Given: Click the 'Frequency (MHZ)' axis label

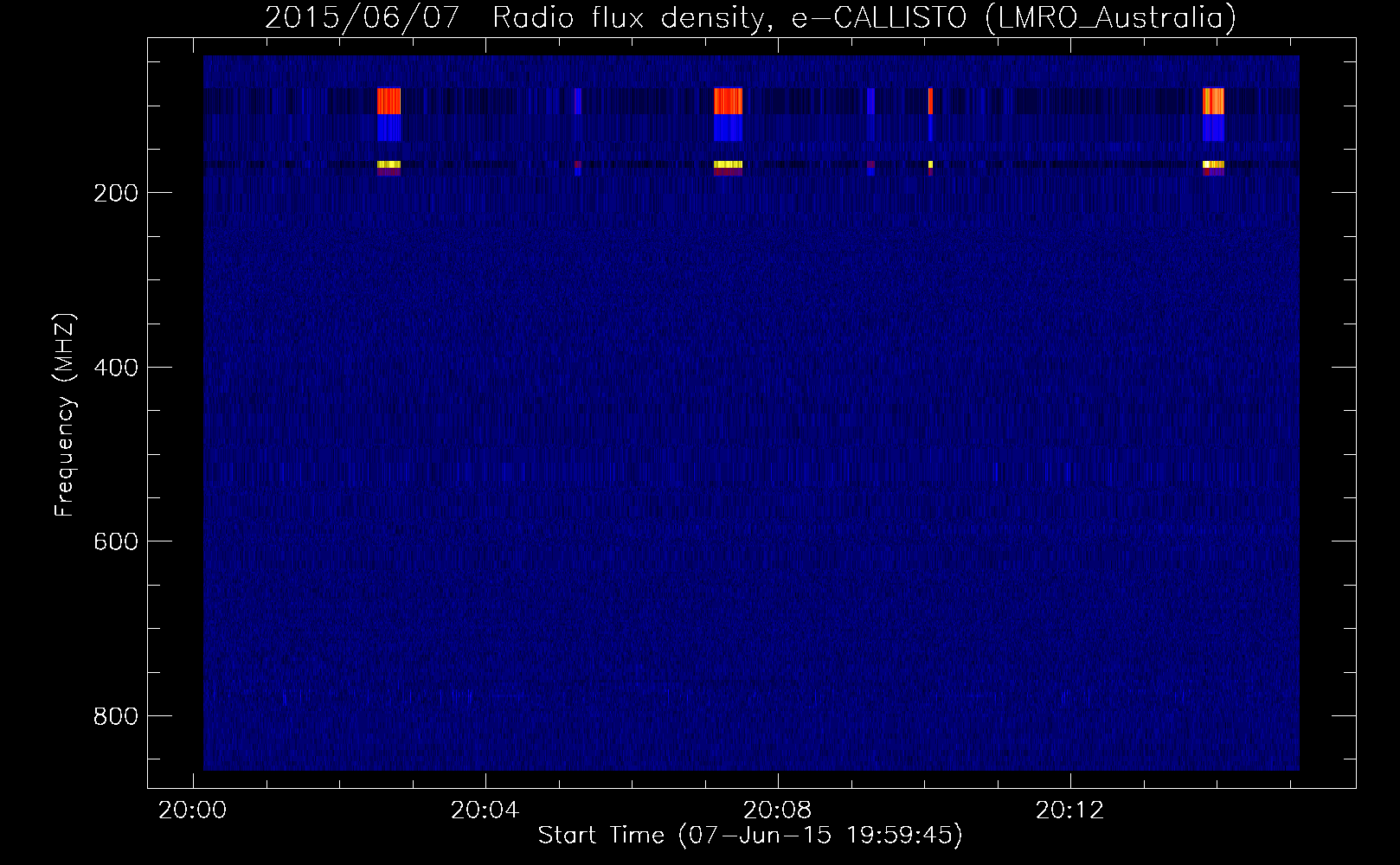Looking at the screenshot, I should (65, 415).
